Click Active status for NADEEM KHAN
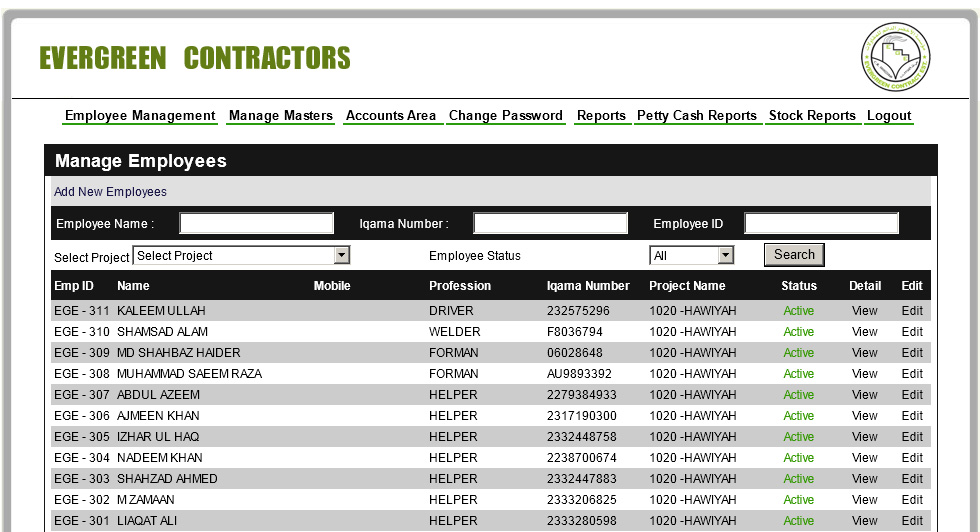Screen dimensions: 980x532 coord(799,458)
